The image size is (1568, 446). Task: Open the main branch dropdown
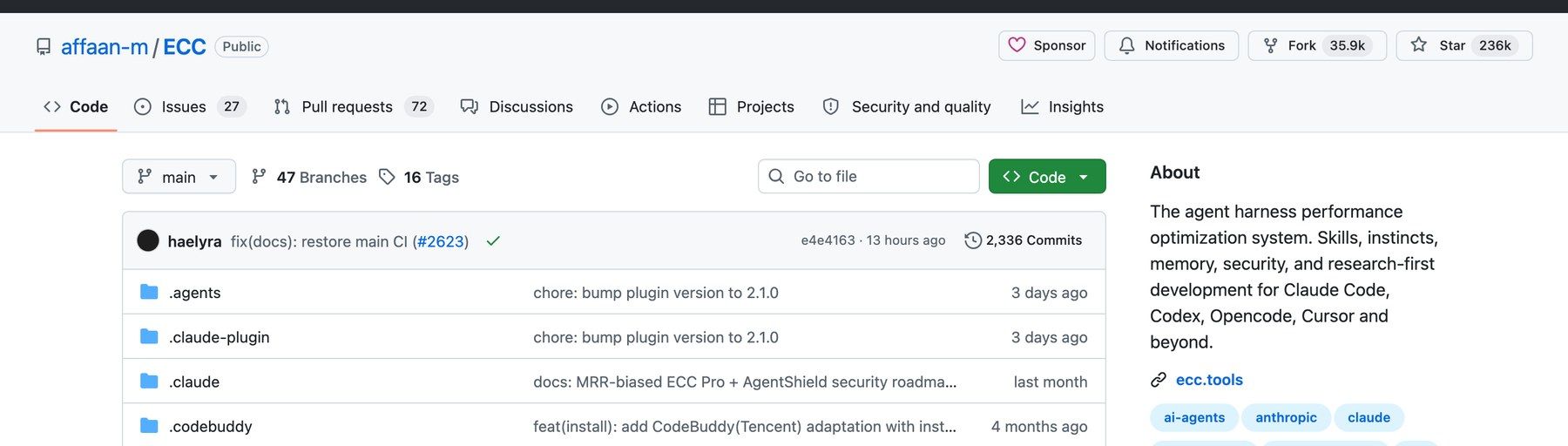(179, 177)
